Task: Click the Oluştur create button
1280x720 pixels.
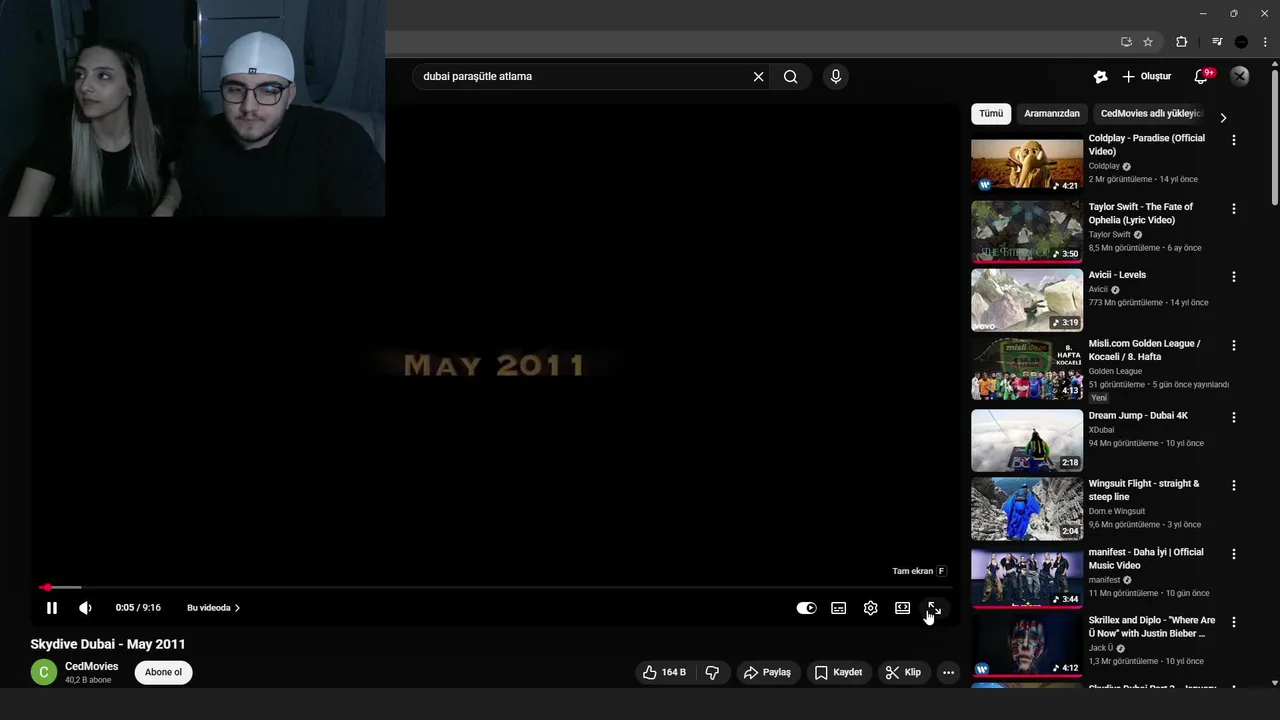Action: tap(1146, 76)
